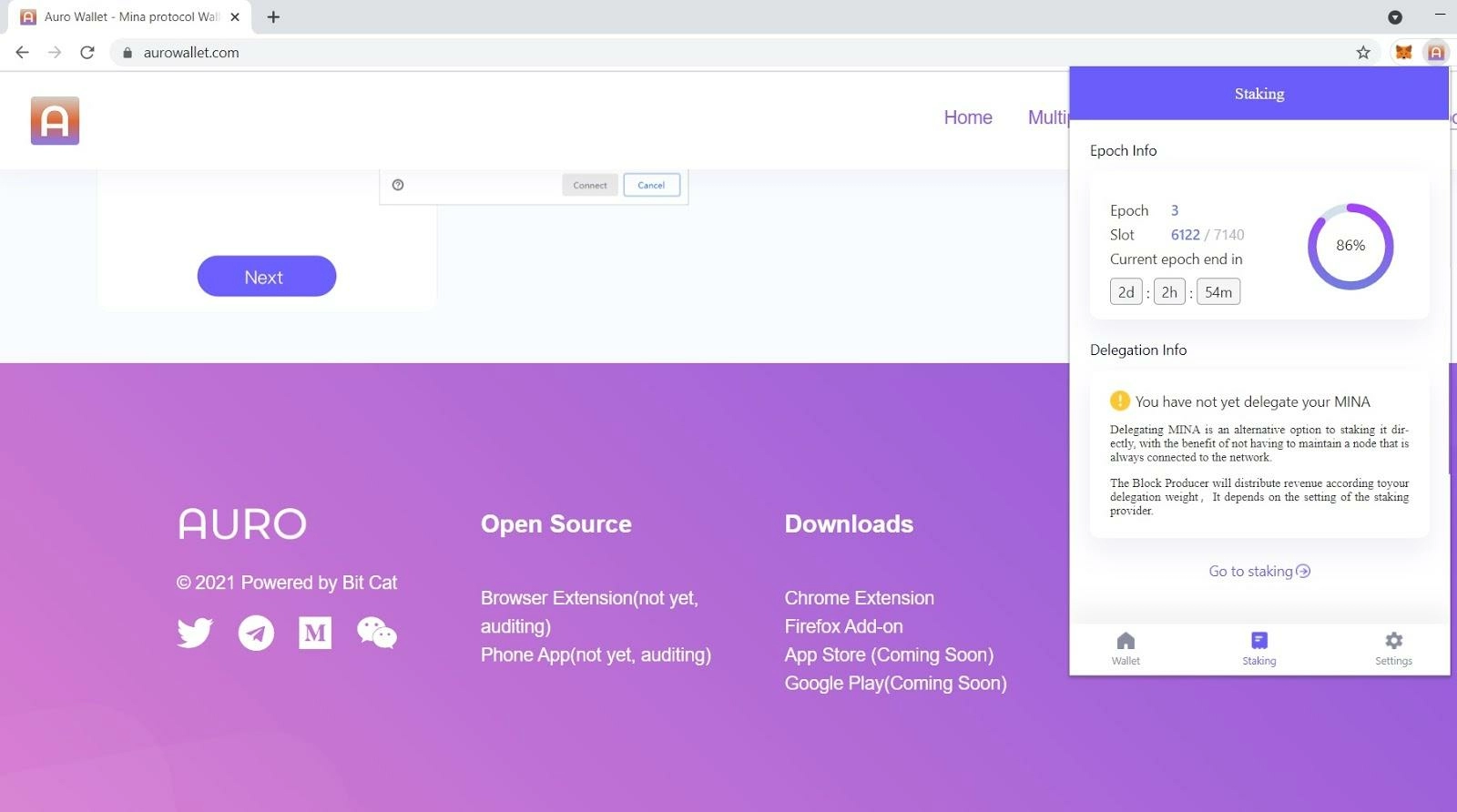Click Phone App(not yet, auditing) link
The width and height of the screenshot is (1457, 812).
596,655
